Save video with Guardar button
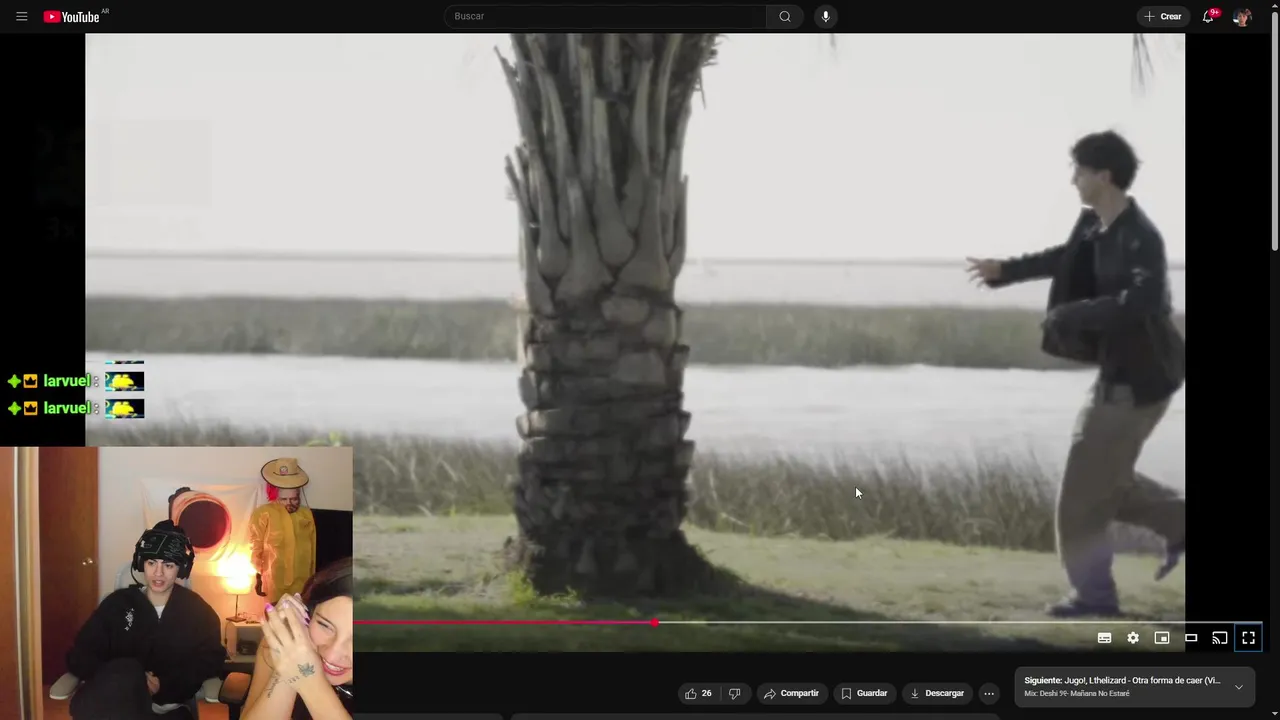Image resolution: width=1280 pixels, height=720 pixels. (x=864, y=693)
